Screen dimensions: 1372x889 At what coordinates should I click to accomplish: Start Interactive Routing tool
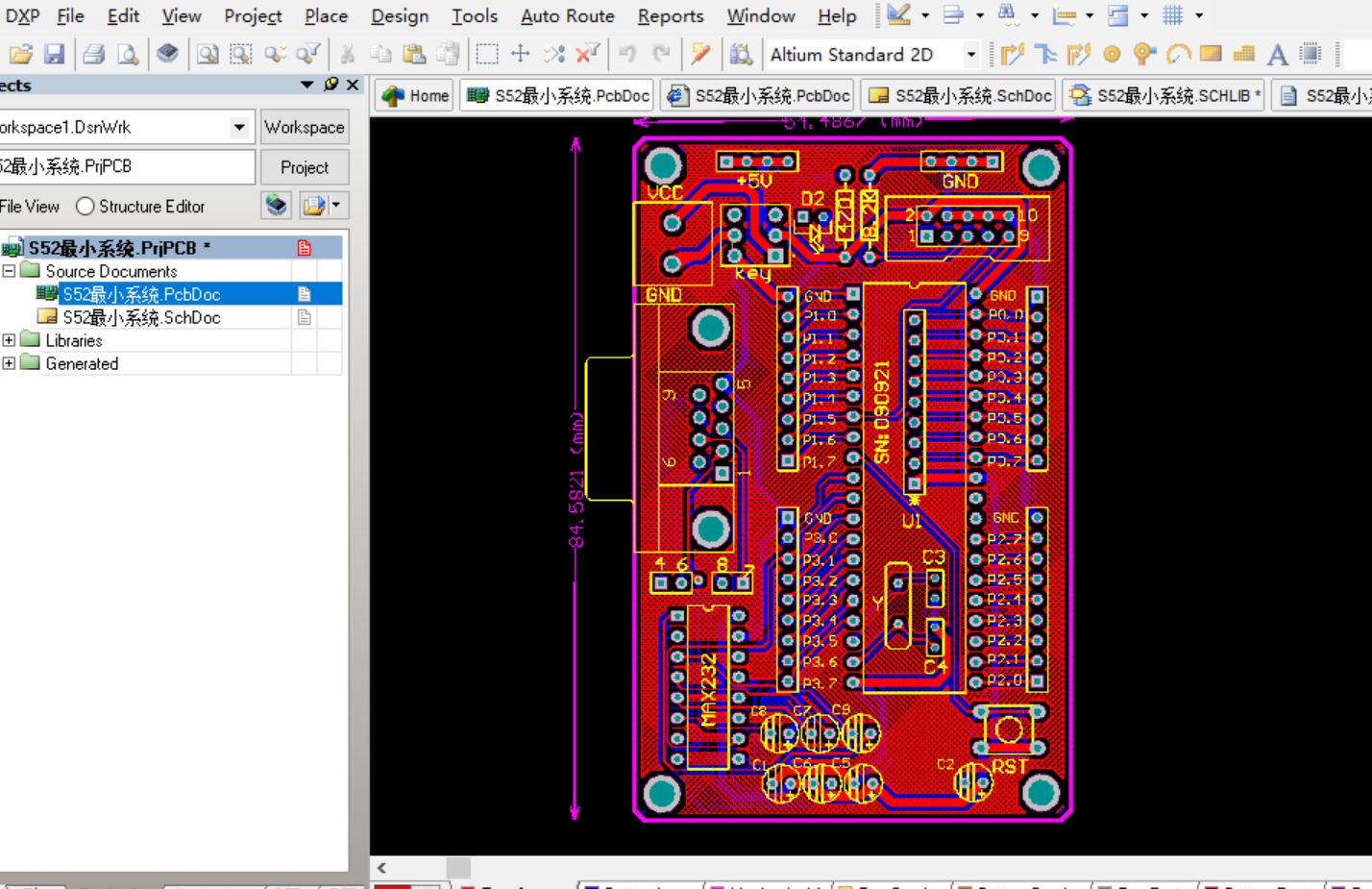[1011, 54]
